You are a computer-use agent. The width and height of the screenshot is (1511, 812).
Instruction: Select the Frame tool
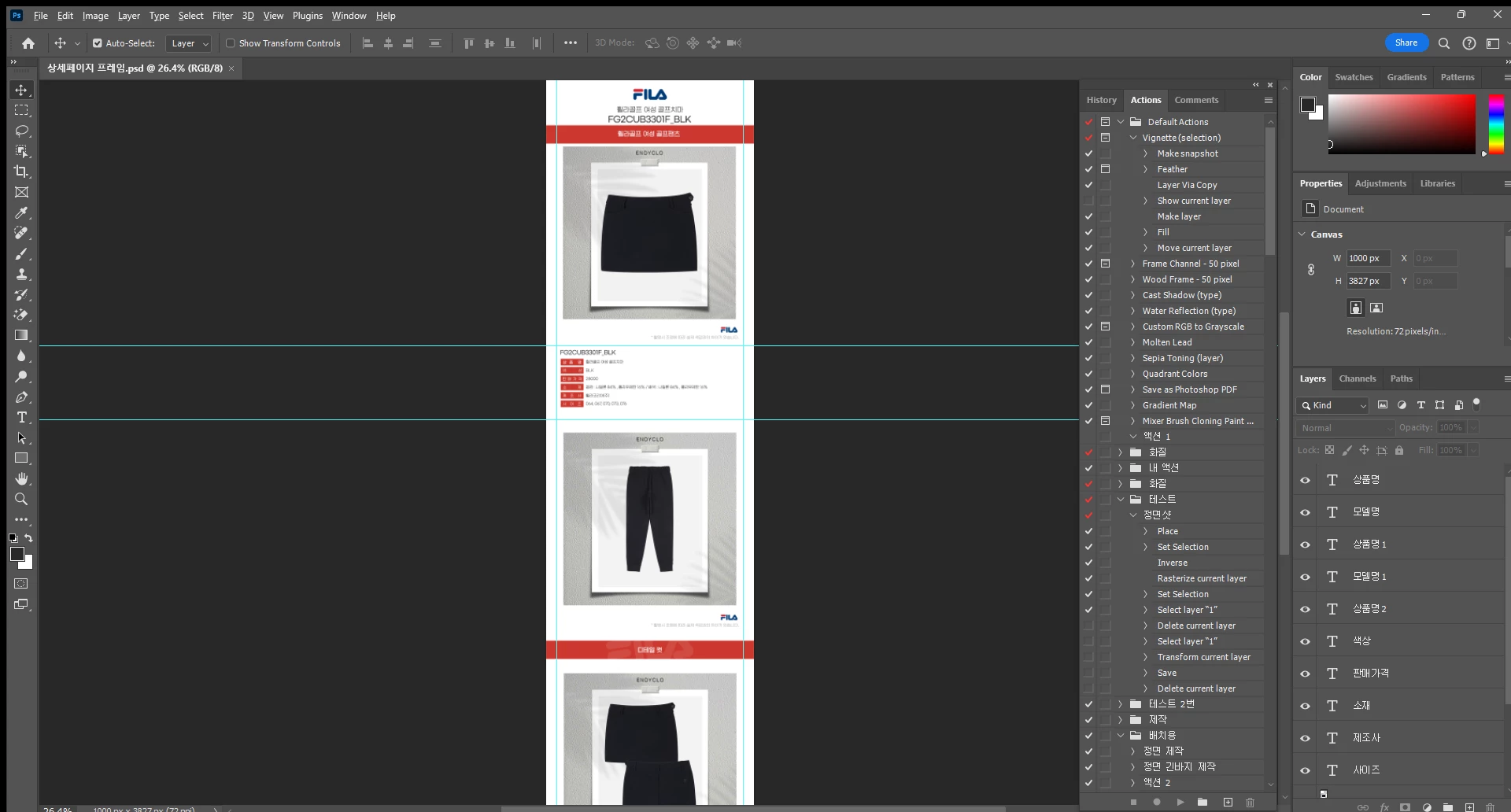[x=21, y=192]
